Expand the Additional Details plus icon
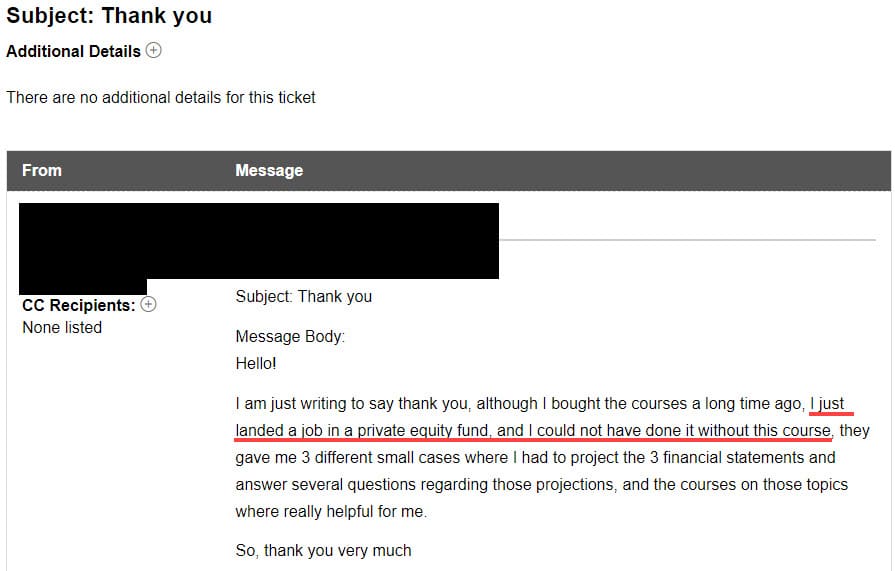The width and height of the screenshot is (895, 571). tap(153, 50)
